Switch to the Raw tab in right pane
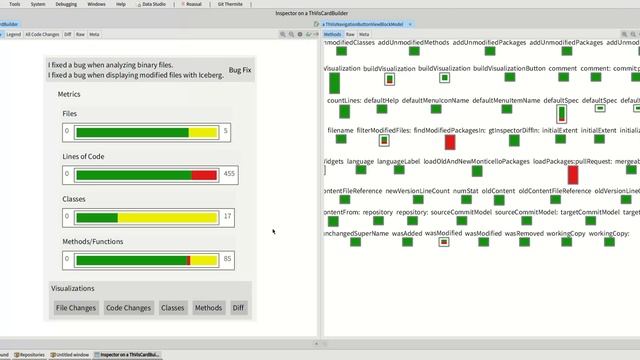The width and height of the screenshot is (640, 360). coord(350,35)
